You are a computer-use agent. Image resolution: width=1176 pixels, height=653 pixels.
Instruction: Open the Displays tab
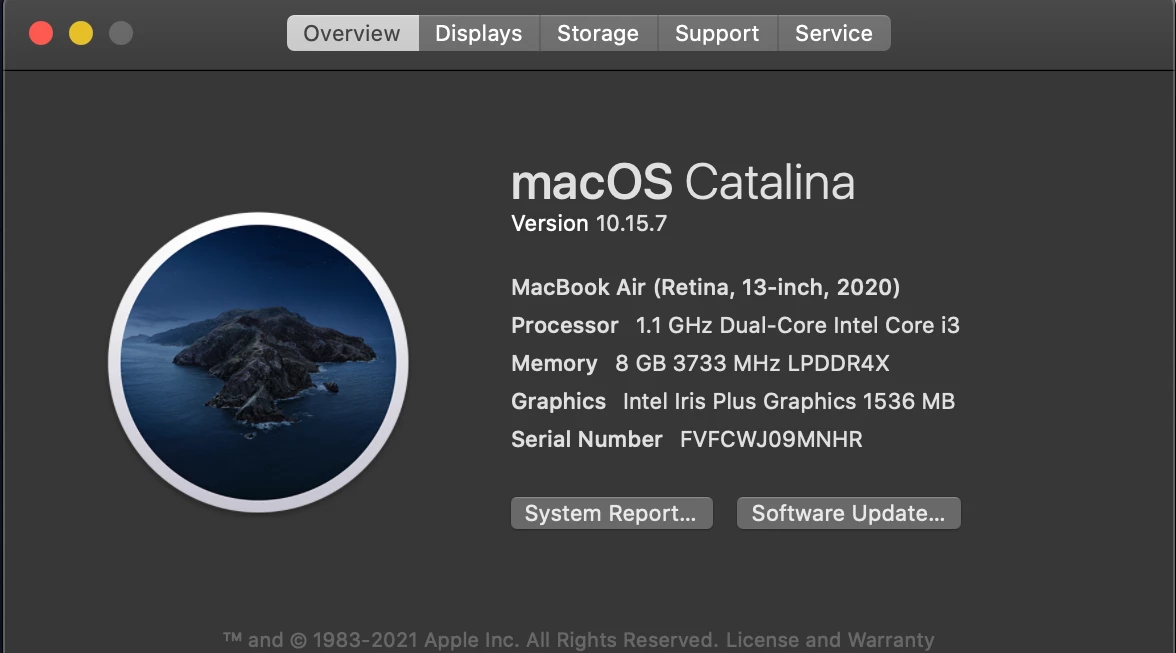click(x=478, y=33)
